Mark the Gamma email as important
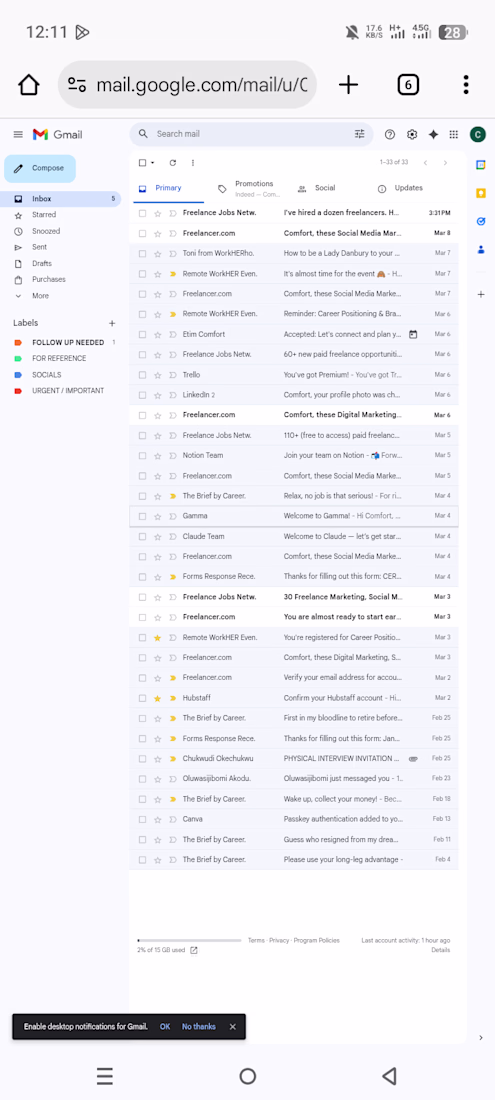 172,516
